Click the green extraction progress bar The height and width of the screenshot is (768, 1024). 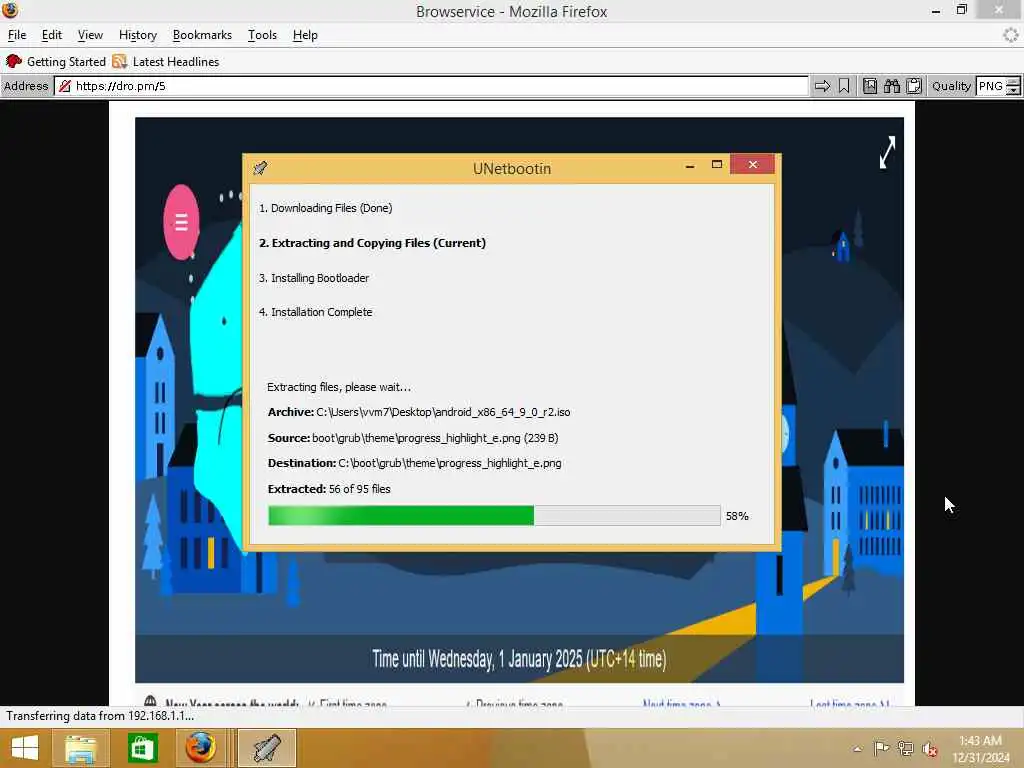[494, 515]
